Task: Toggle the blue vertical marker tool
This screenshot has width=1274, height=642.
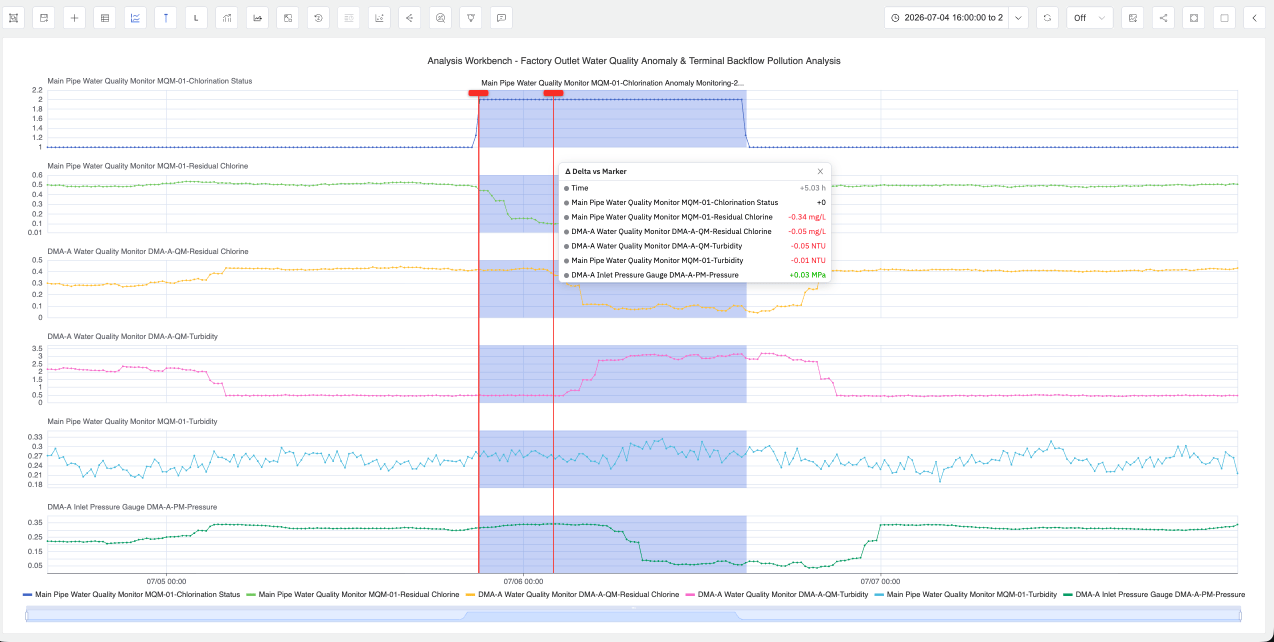Action: point(165,18)
